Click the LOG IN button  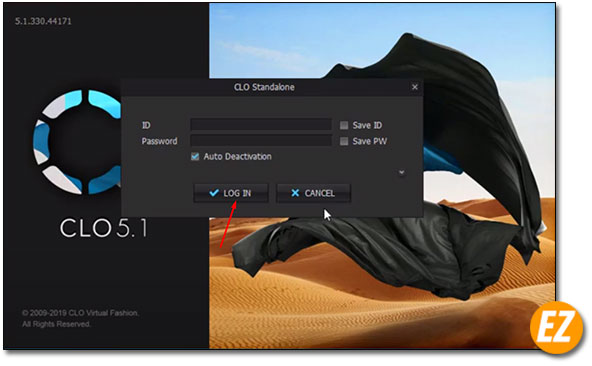[x=231, y=193]
